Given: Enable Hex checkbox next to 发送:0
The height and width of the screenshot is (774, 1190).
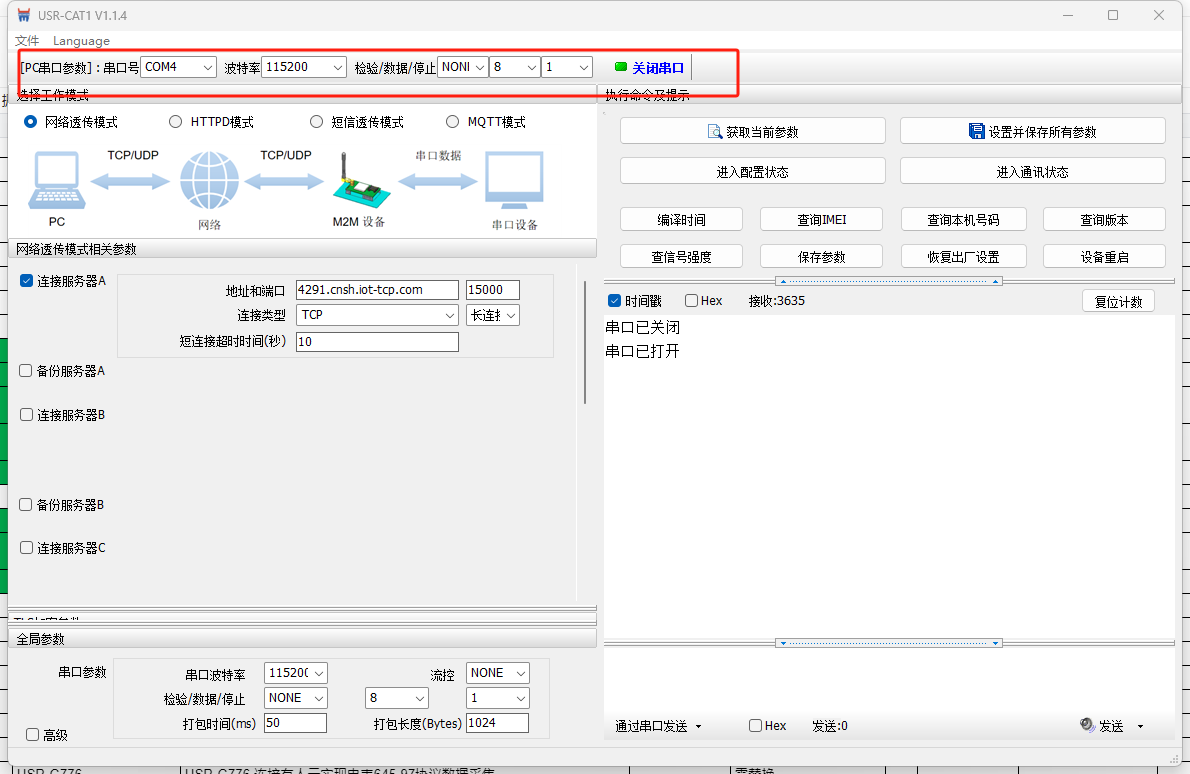Looking at the screenshot, I should point(755,725).
